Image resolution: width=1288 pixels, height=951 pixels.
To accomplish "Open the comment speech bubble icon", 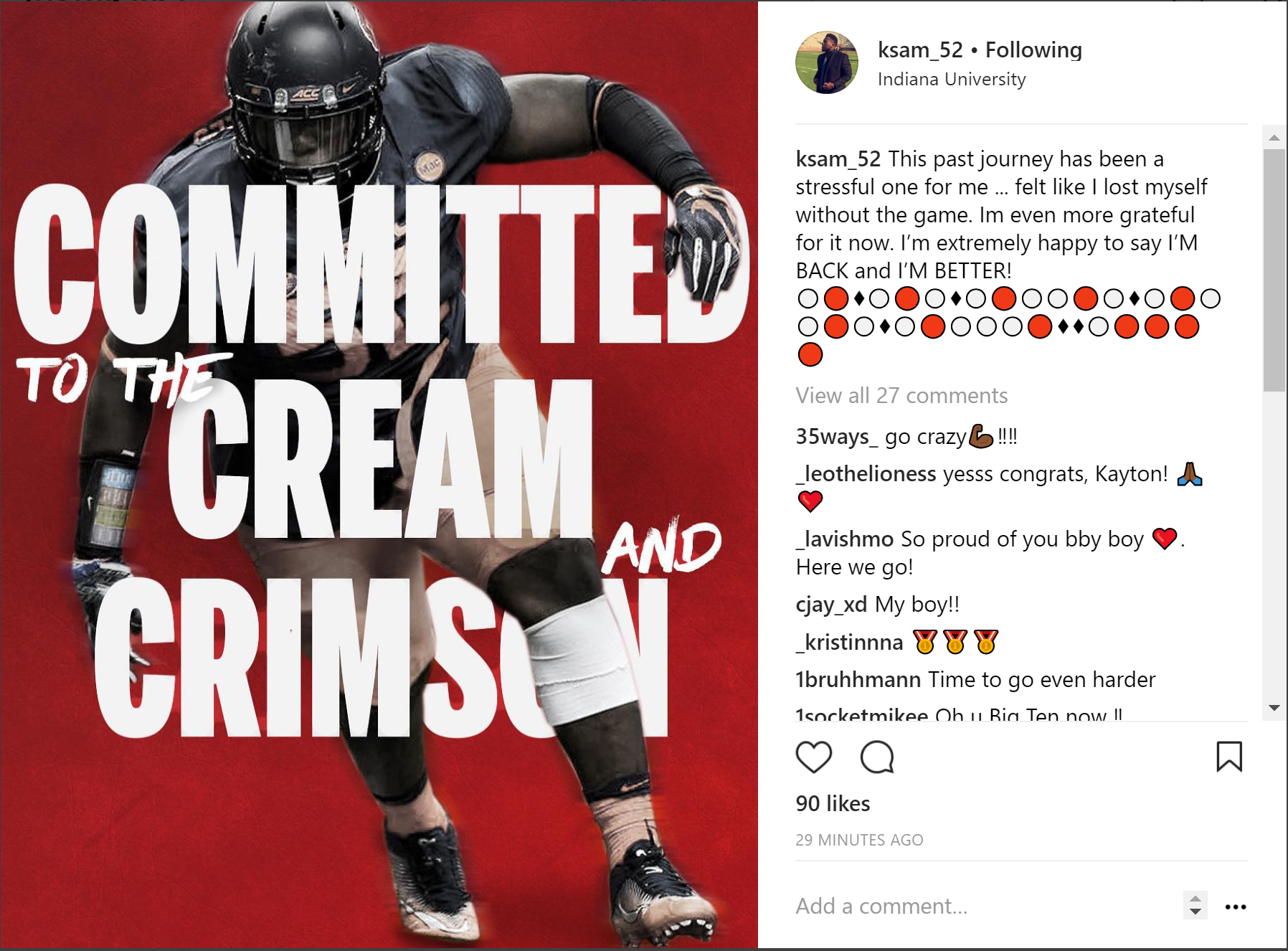I will click(x=877, y=757).
